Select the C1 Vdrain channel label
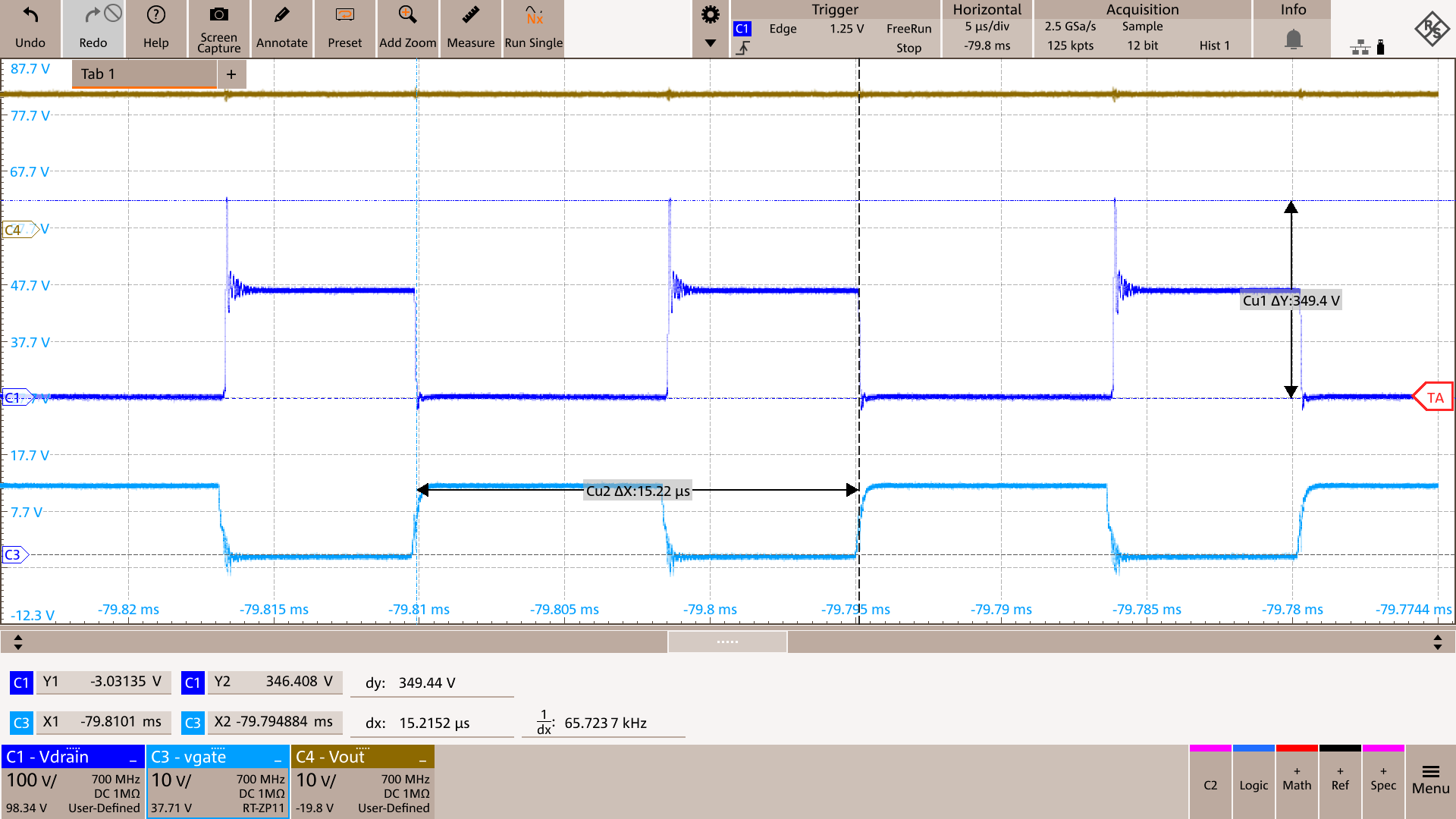This screenshot has height=819, width=1456. [x=45, y=756]
